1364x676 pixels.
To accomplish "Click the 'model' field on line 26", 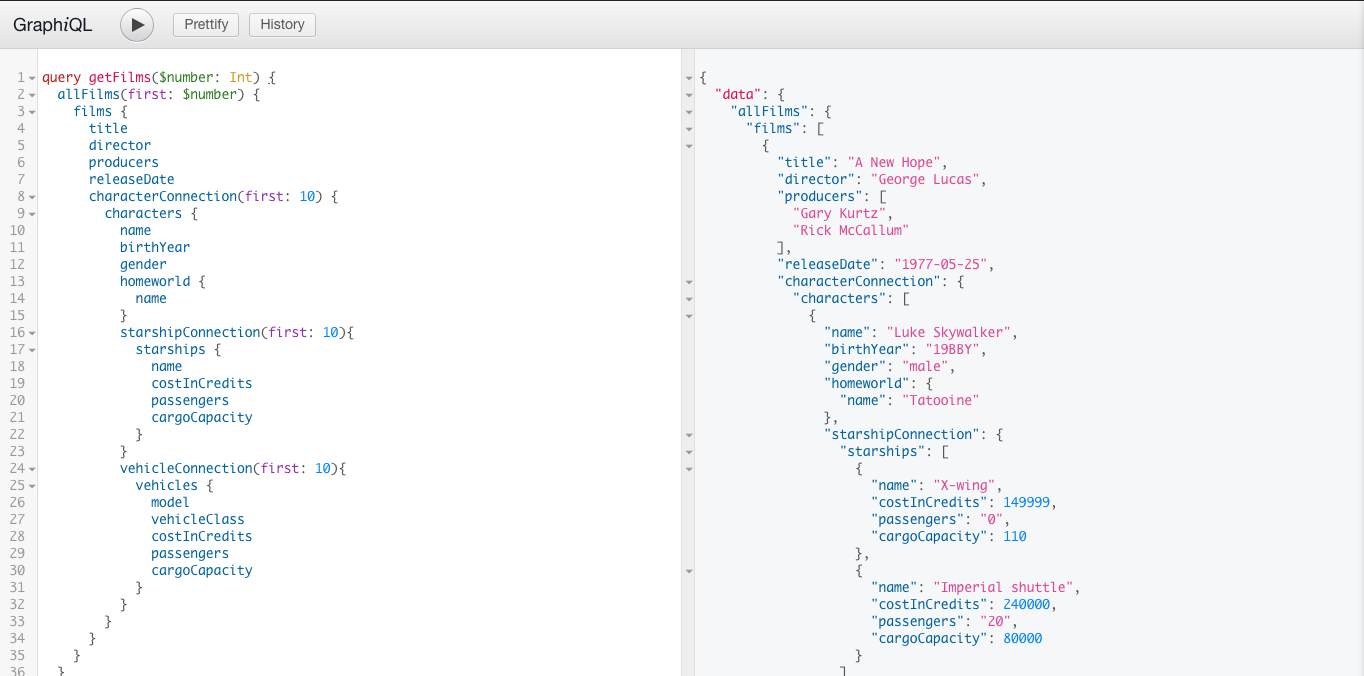I will click(170, 502).
